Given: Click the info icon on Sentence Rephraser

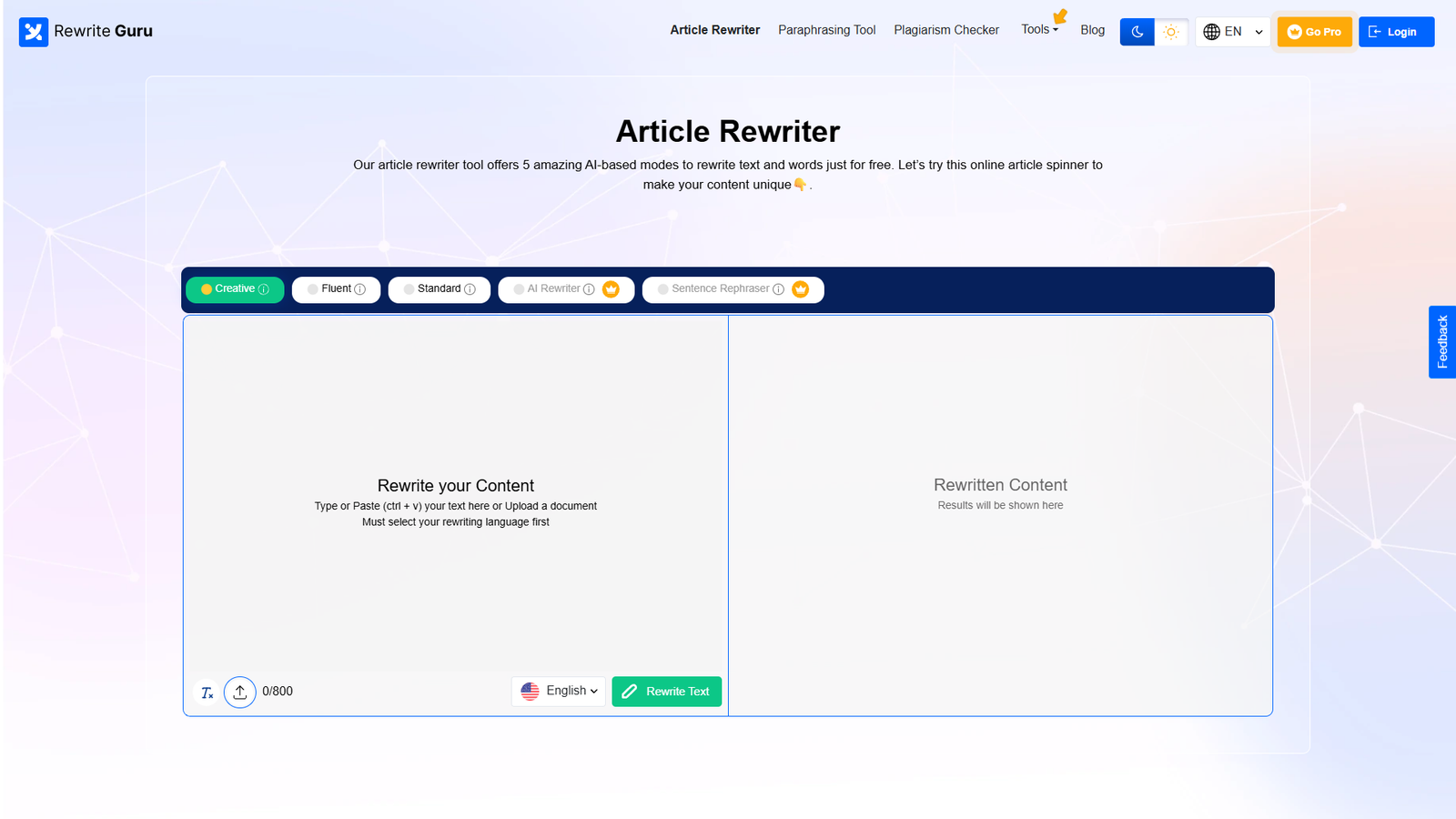Looking at the screenshot, I should pyautogui.click(x=778, y=289).
